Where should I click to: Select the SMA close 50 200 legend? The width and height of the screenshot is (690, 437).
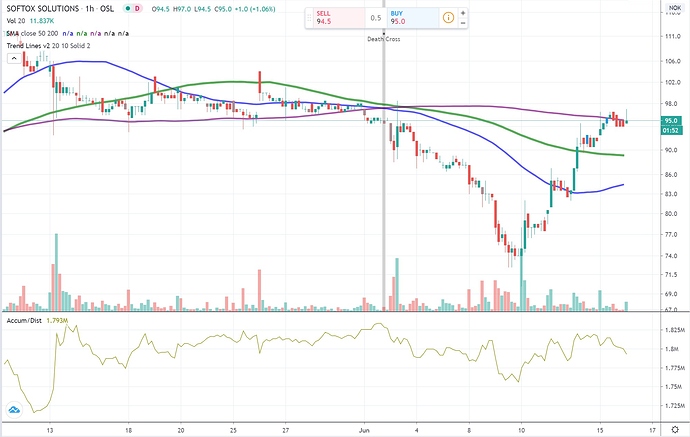point(32,33)
